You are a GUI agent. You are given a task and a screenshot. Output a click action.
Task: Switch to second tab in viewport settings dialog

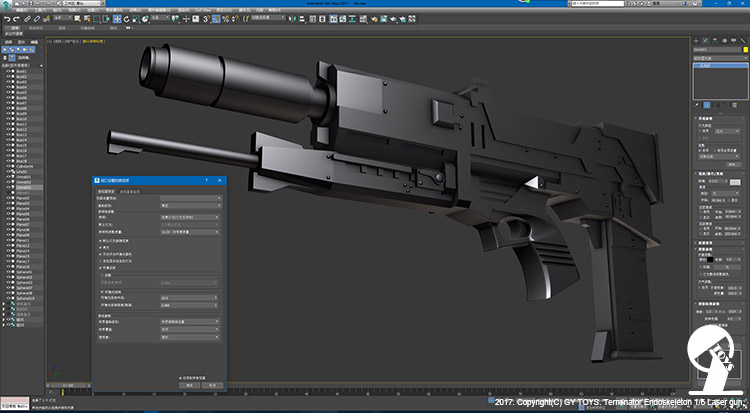click(x=130, y=192)
